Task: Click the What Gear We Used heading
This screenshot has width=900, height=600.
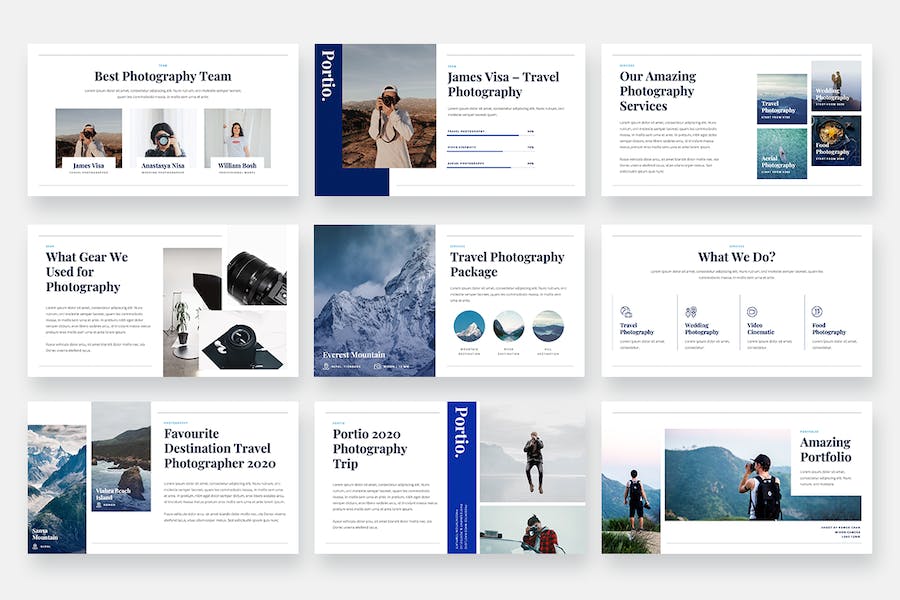Action: 87,271
